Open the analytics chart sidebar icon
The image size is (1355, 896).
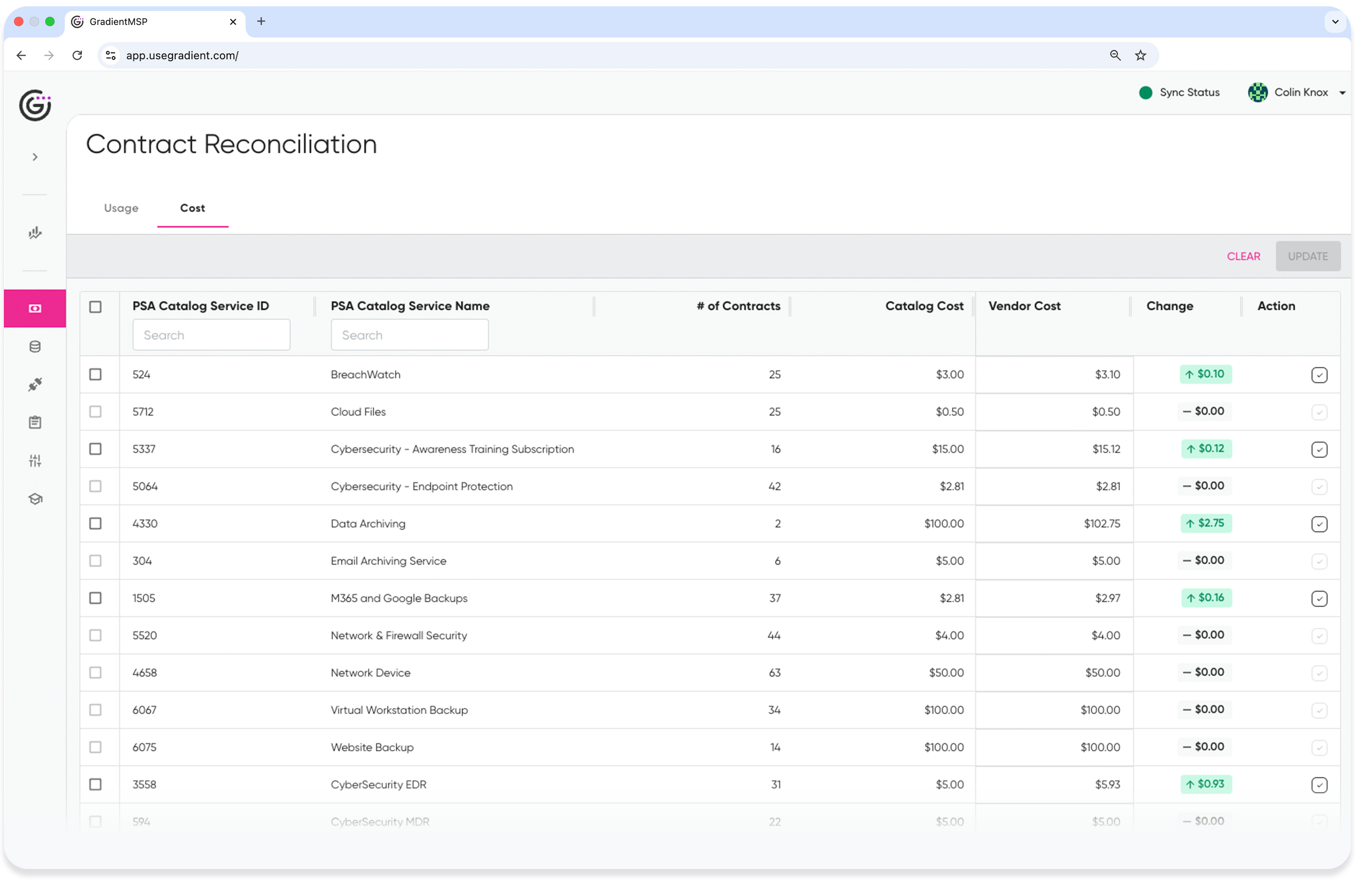35,232
